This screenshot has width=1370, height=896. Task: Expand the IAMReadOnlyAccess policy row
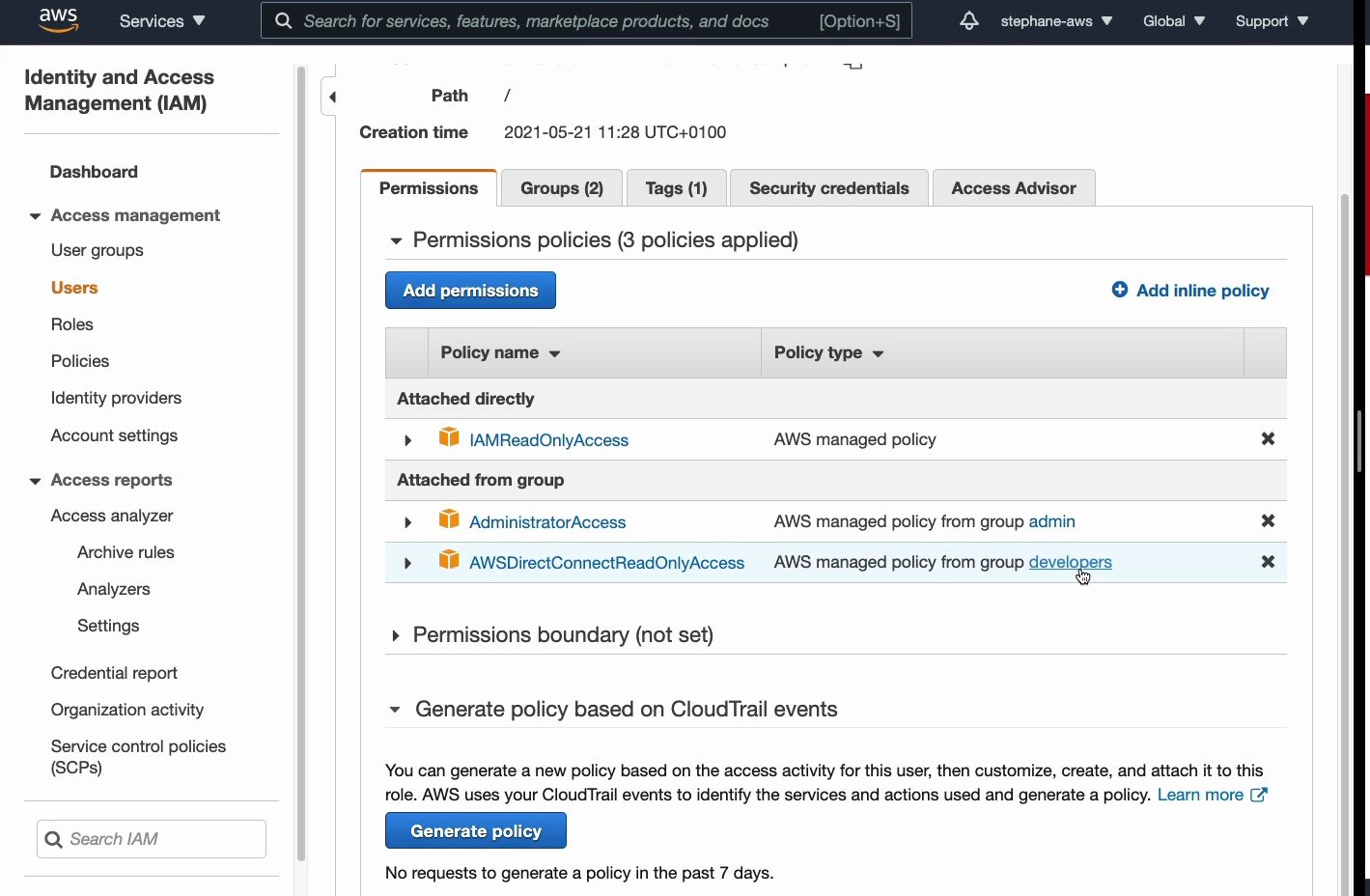(x=407, y=440)
